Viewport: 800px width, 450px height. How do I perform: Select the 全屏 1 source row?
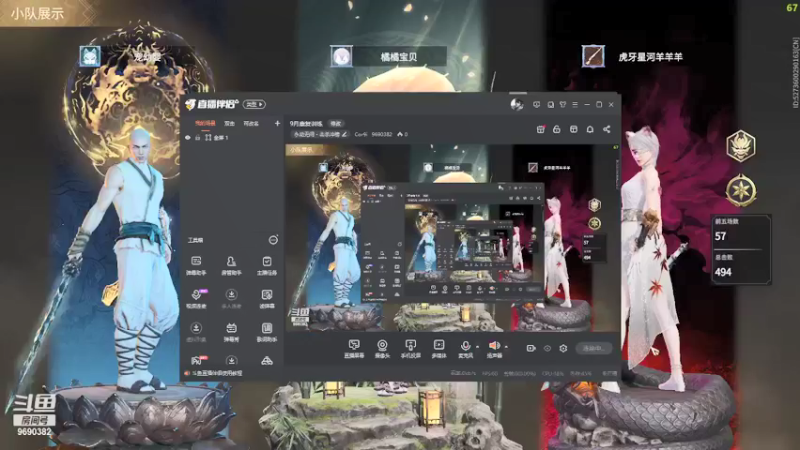233,138
